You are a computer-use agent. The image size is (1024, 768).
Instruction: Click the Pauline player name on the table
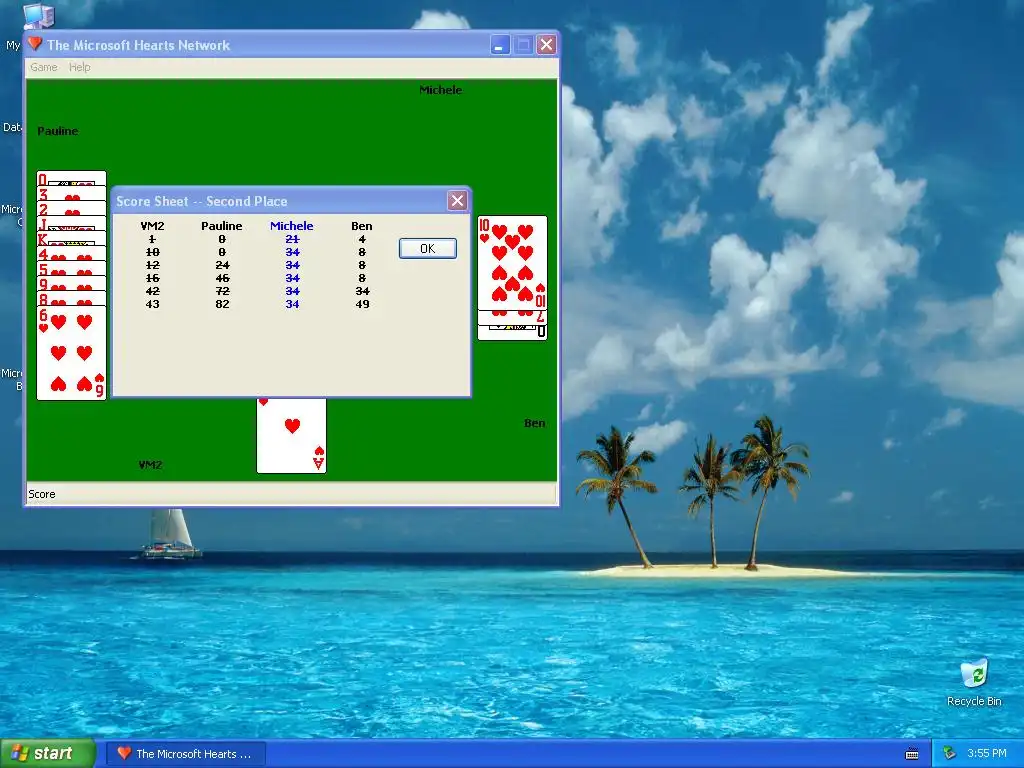click(57, 131)
